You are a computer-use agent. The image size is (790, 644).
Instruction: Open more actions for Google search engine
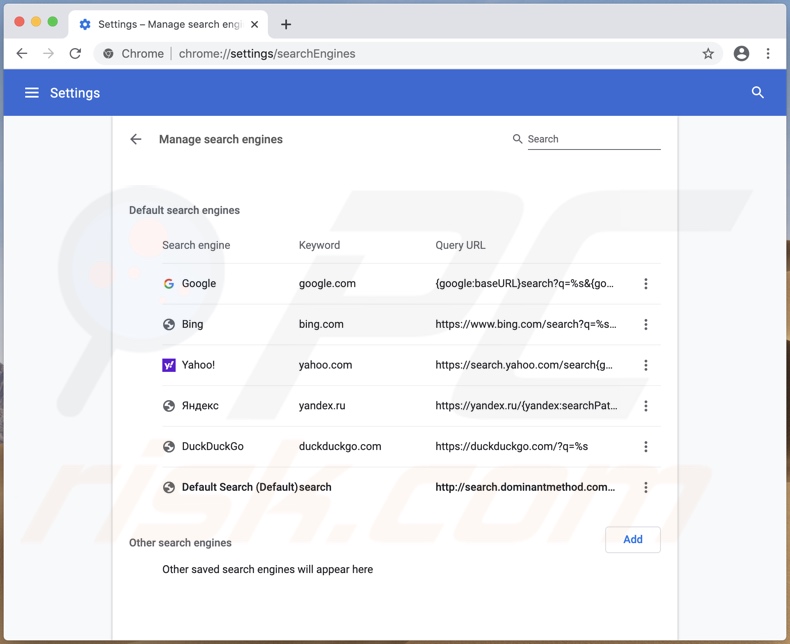pos(646,284)
